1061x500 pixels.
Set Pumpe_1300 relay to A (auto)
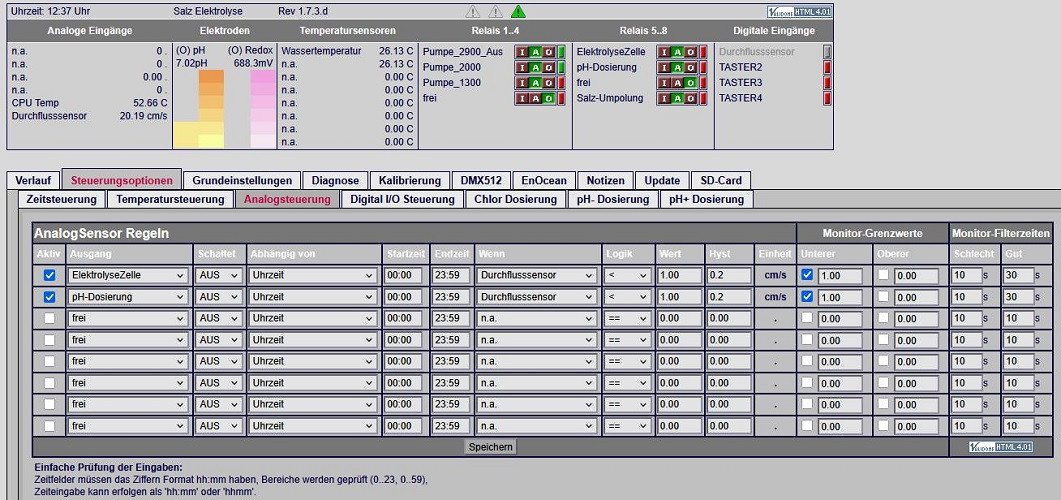[x=536, y=83]
